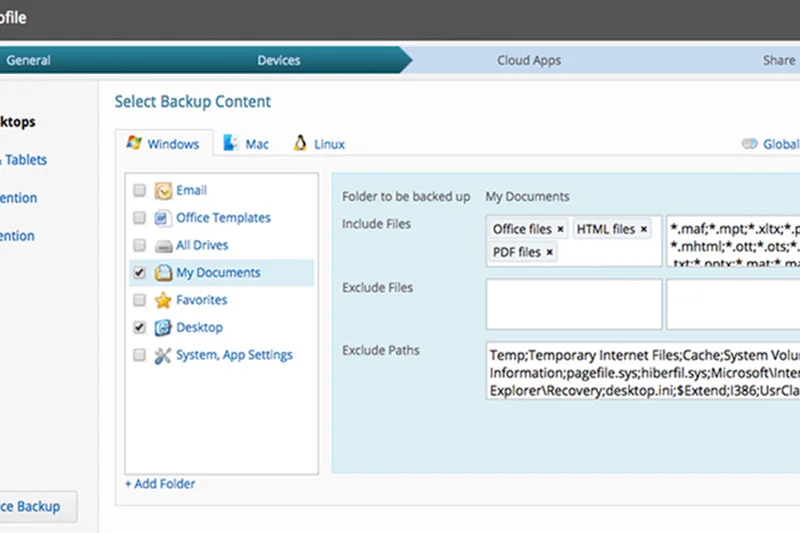Check the System, App Settings checkbox
The height and width of the screenshot is (533, 800).
(139, 355)
